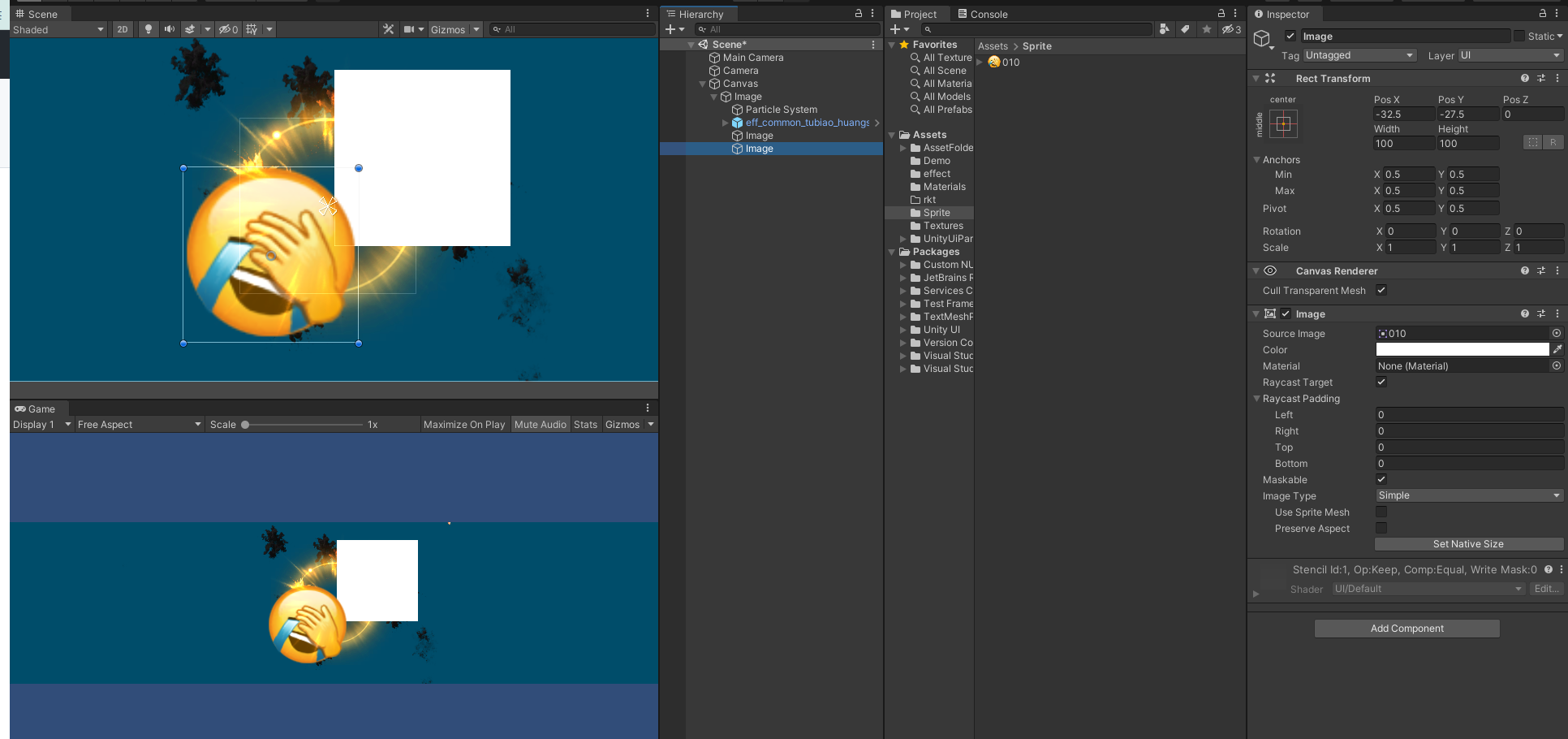The height and width of the screenshot is (739, 1568).
Task: Open Layer UI dropdown
Action: coord(1510,55)
